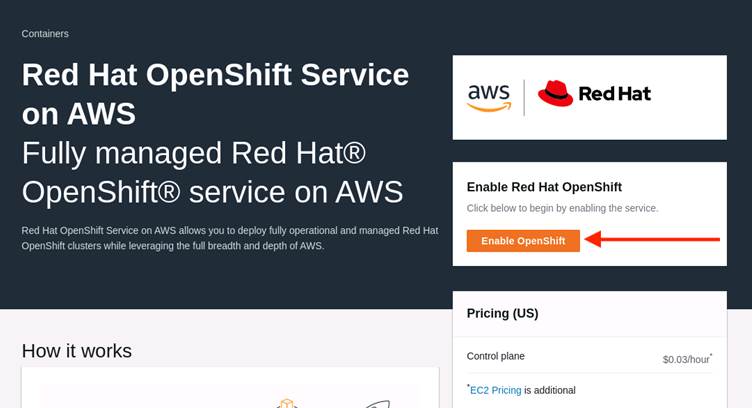Click the $0.03/hour price value
The image size is (752, 408).
(686, 359)
